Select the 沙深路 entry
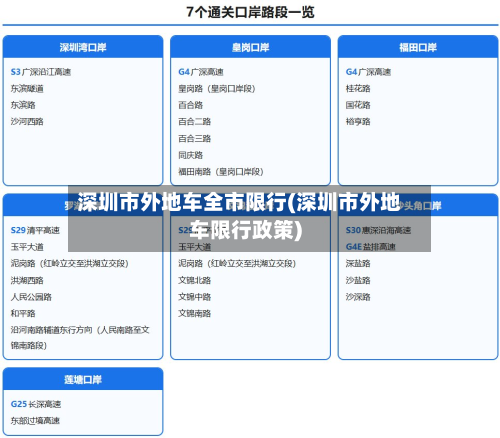 click(x=358, y=297)
